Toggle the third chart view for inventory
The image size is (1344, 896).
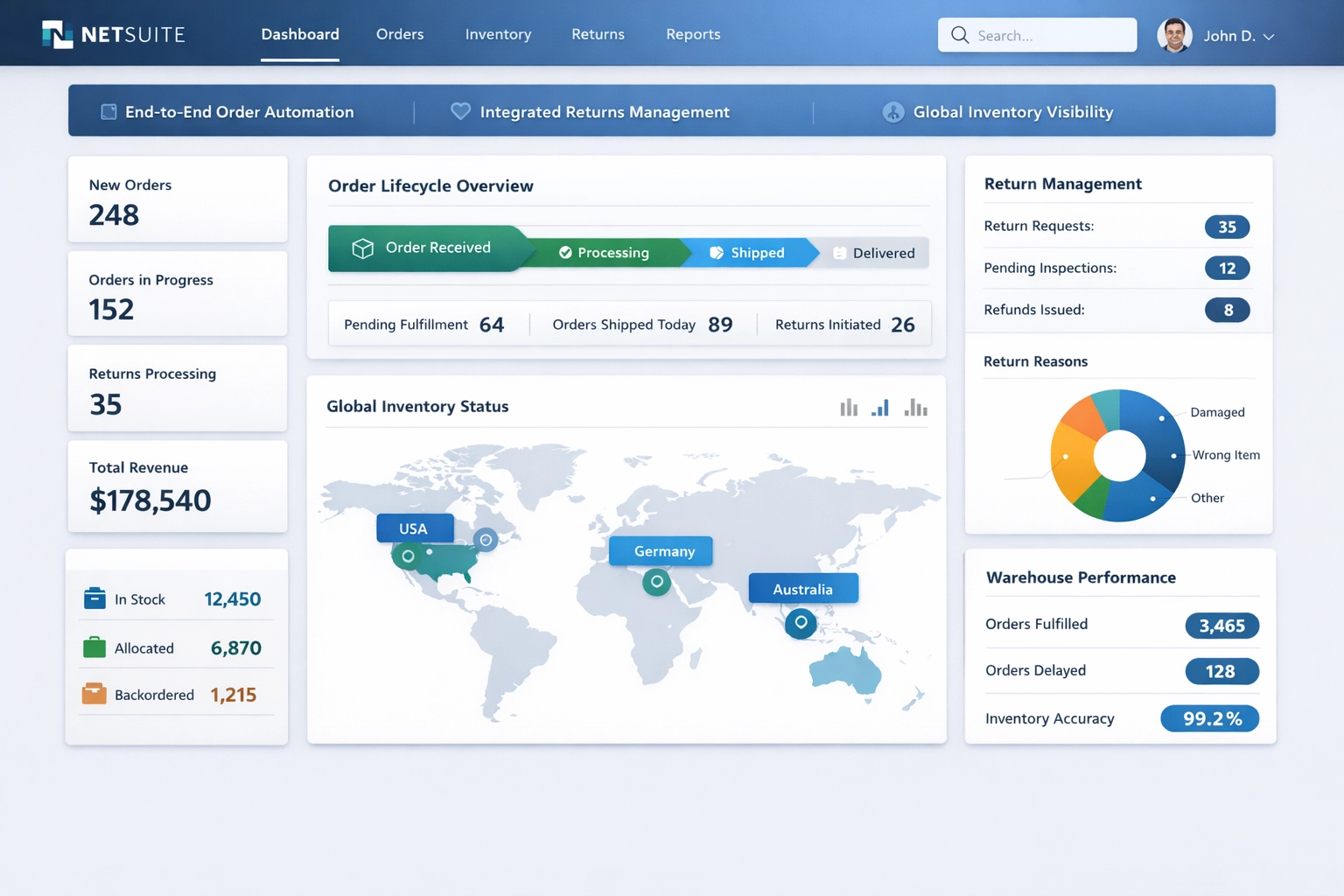click(x=914, y=407)
